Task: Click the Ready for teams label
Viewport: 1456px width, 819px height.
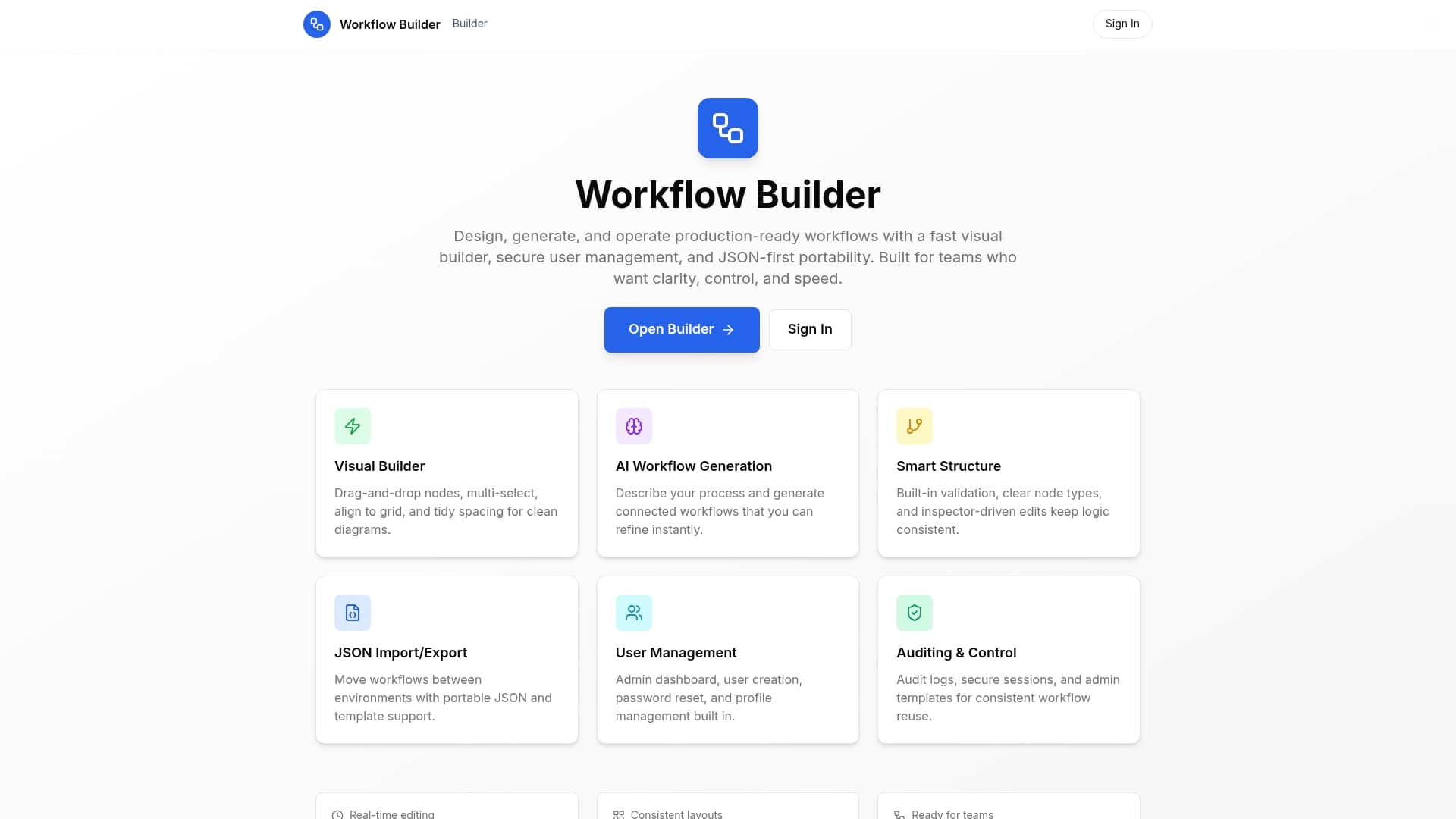Action: click(952, 814)
